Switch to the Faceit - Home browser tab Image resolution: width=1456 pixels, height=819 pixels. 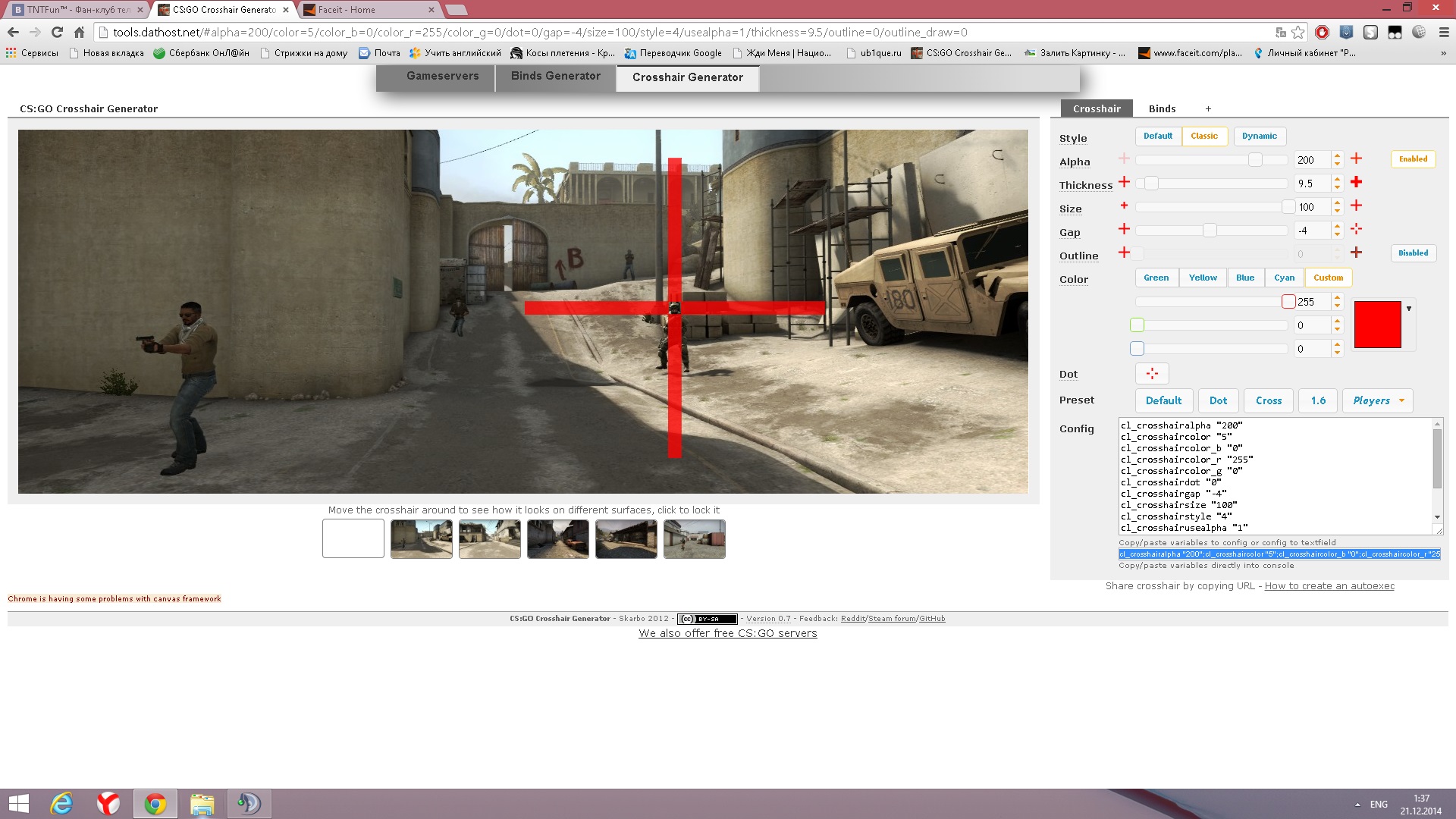(369, 10)
